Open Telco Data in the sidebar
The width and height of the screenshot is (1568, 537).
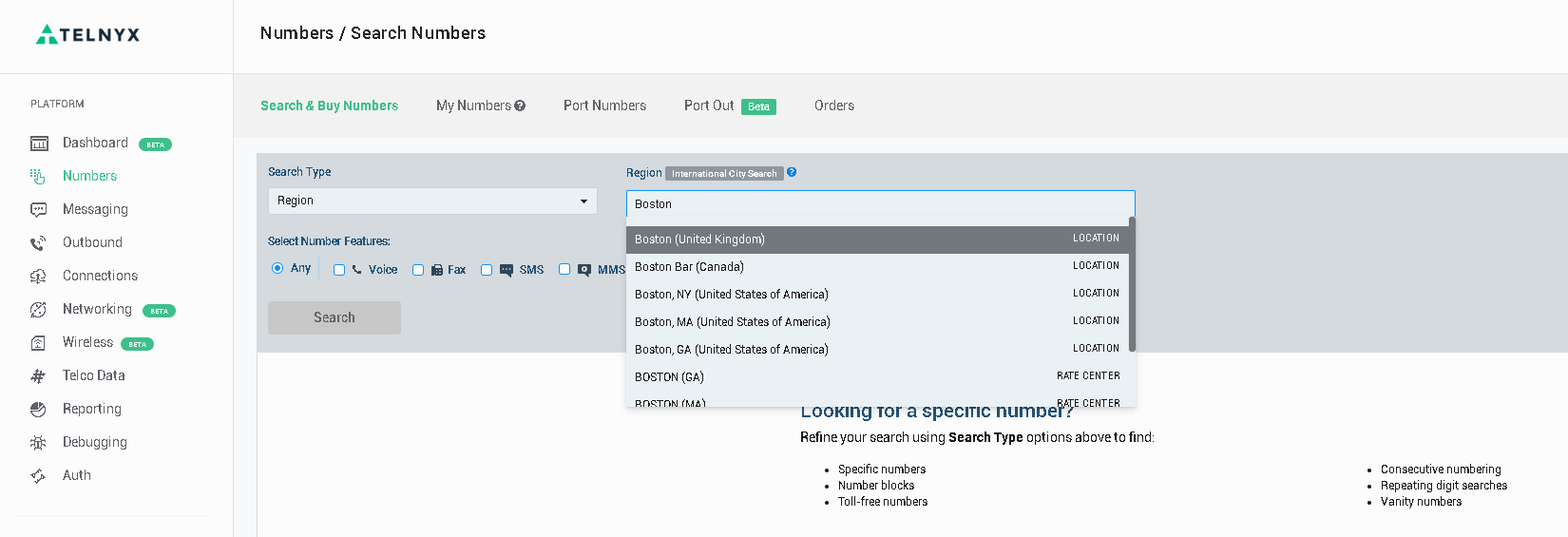(x=94, y=375)
